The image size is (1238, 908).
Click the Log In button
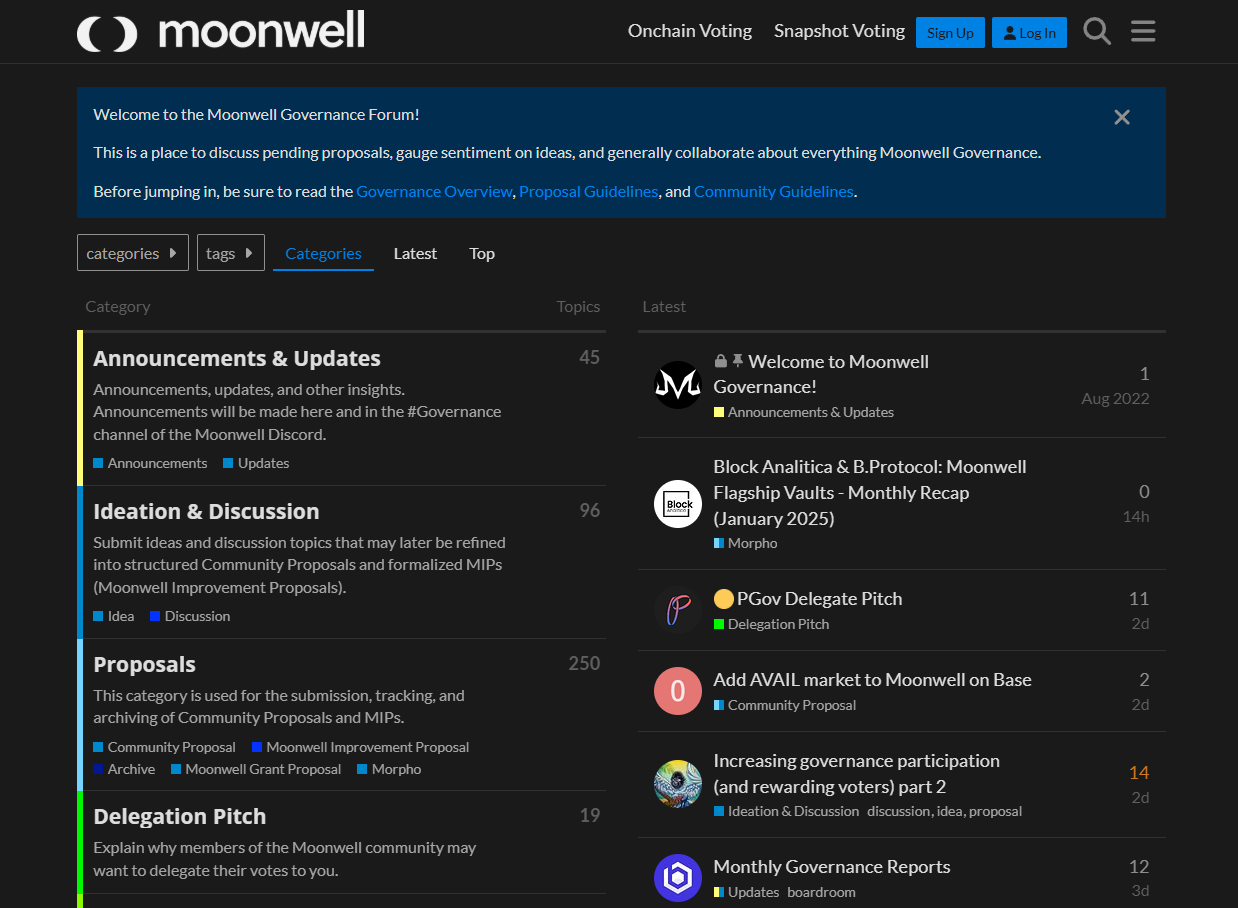coord(1029,32)
